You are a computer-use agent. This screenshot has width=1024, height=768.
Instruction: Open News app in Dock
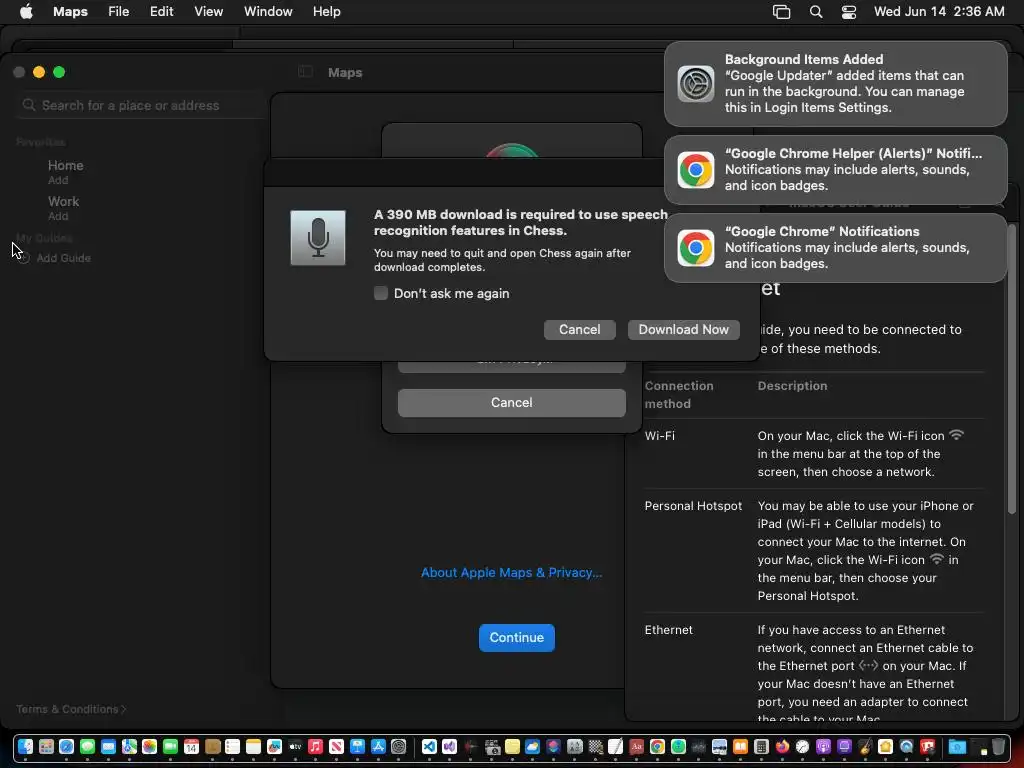tap(336, 746)
